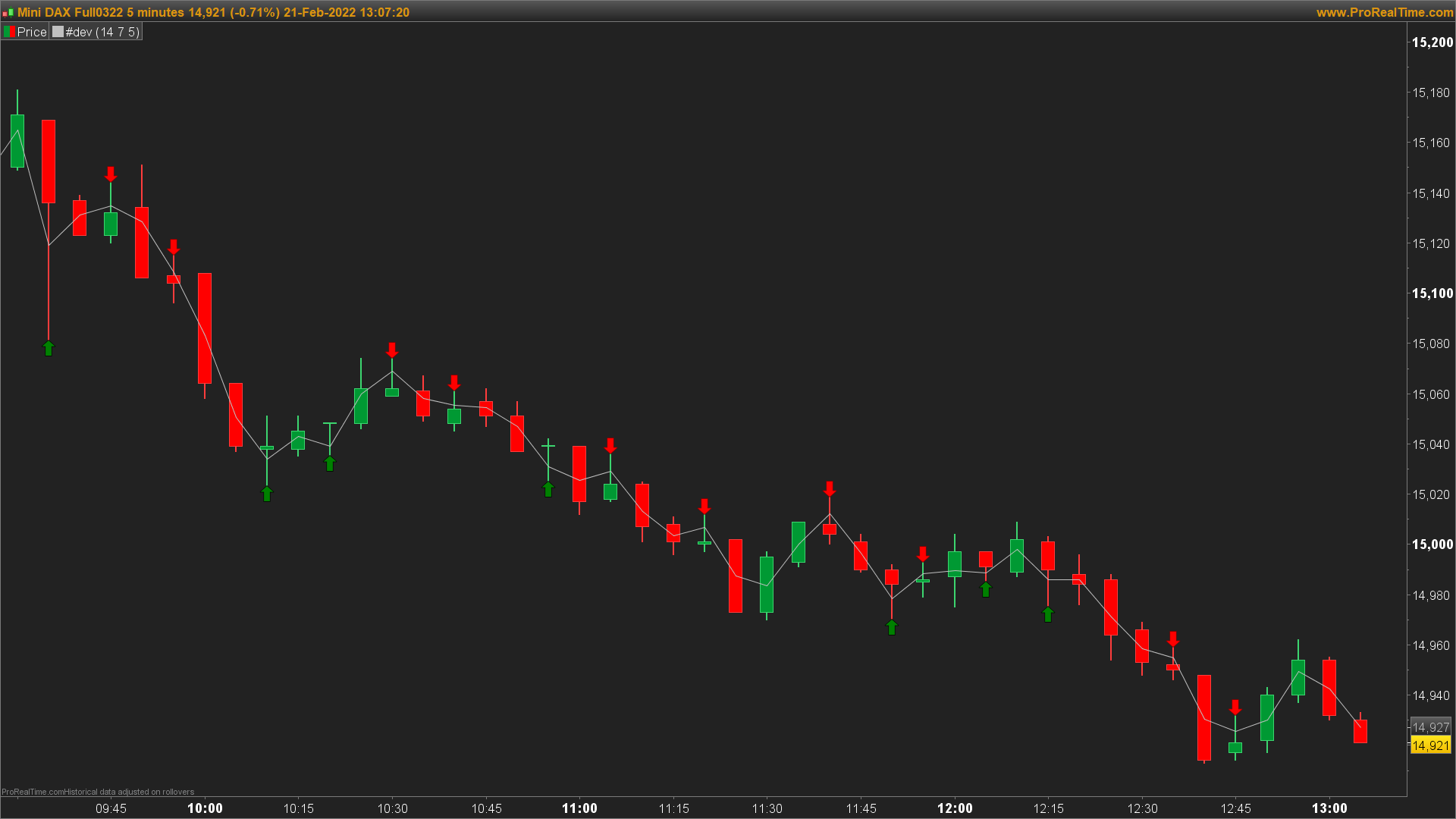Click red down arrow above the 11:40 candle

[x=830, y=488]
